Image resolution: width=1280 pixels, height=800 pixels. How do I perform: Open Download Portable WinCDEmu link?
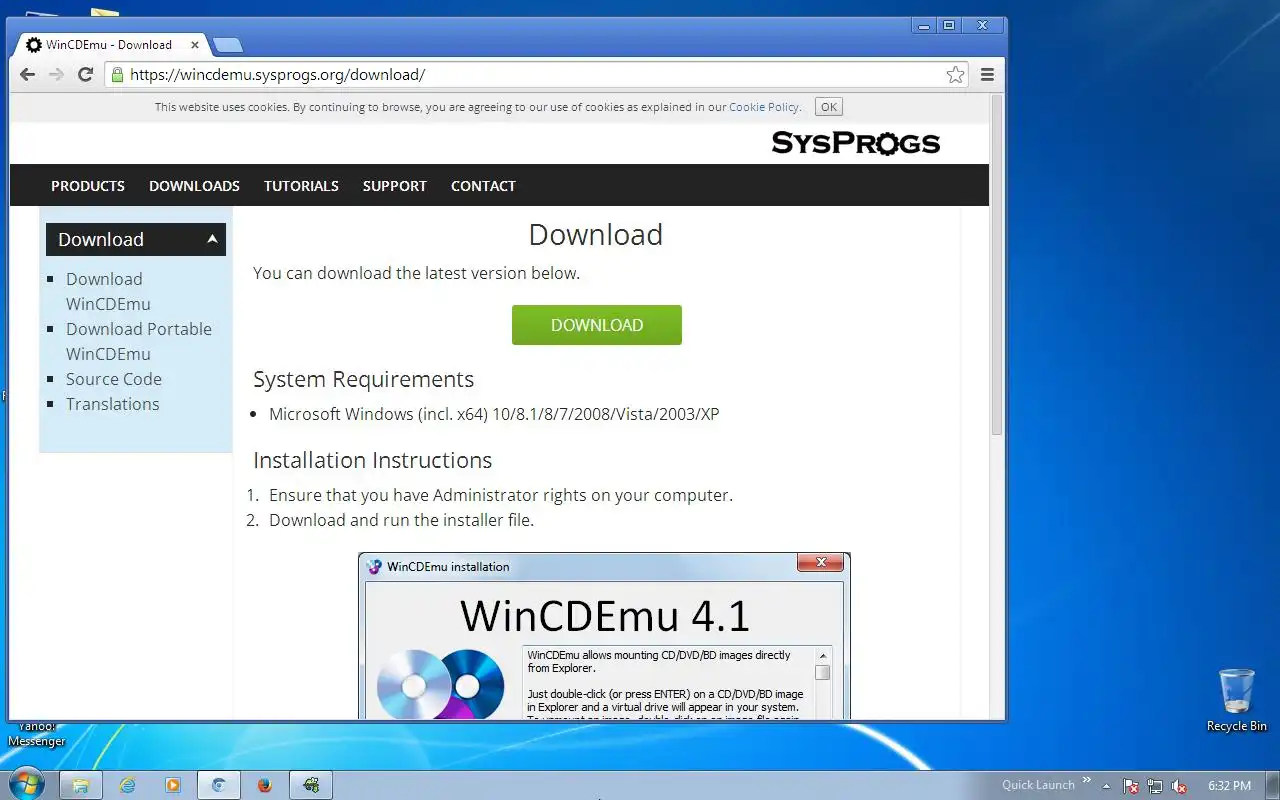point(139,341)
